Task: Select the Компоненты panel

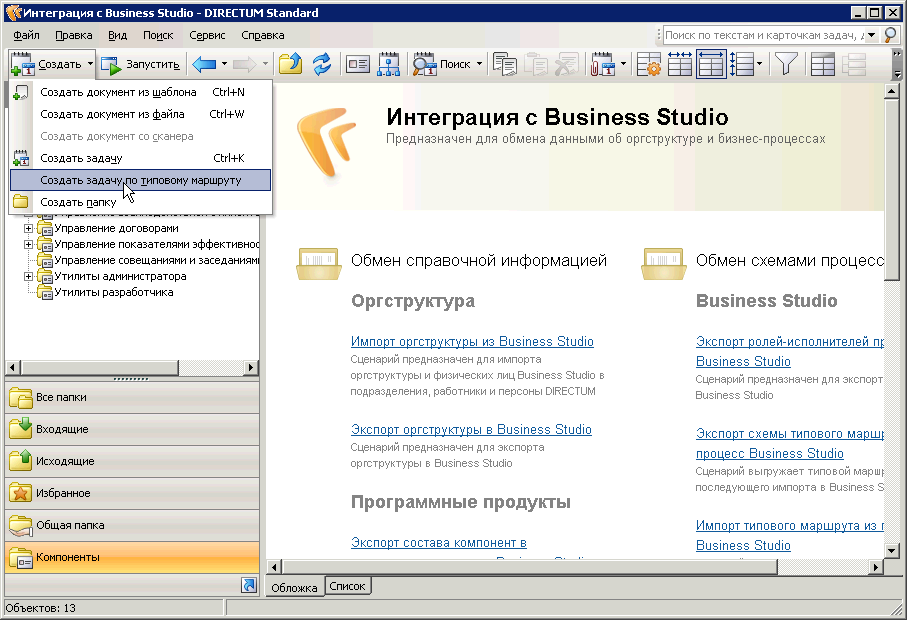Action: point(132,557)
